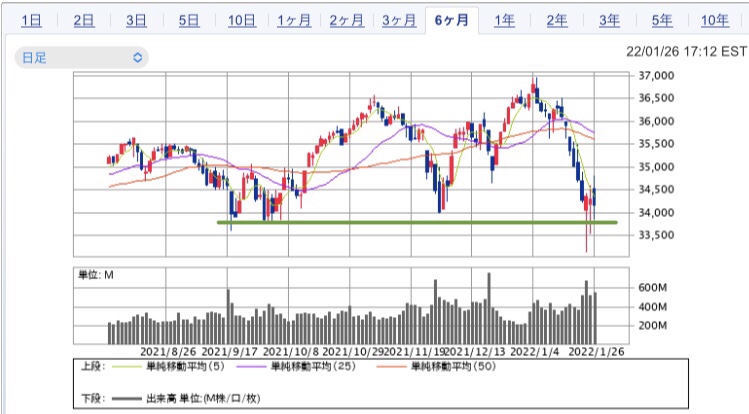Click the 単純移動平均(5) green legend line
This screenshot has height=414, width=749.
126,367
